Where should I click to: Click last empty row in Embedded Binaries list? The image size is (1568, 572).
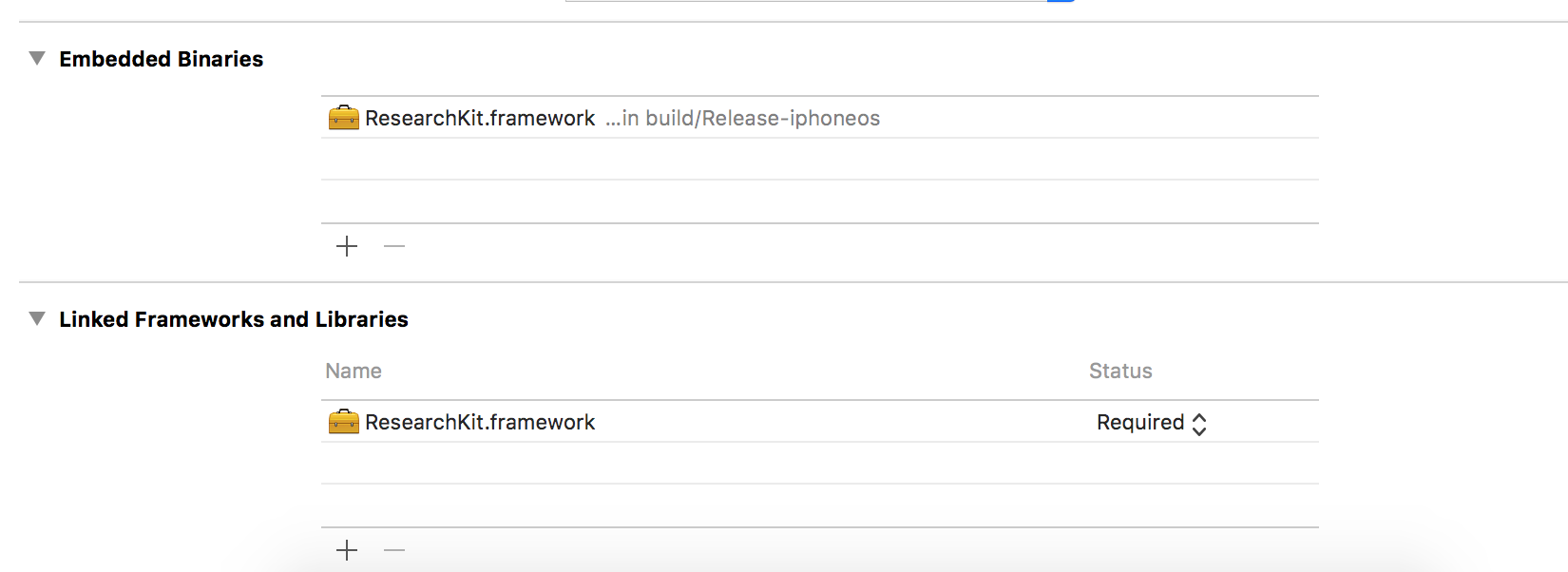(x=819, y=201)
